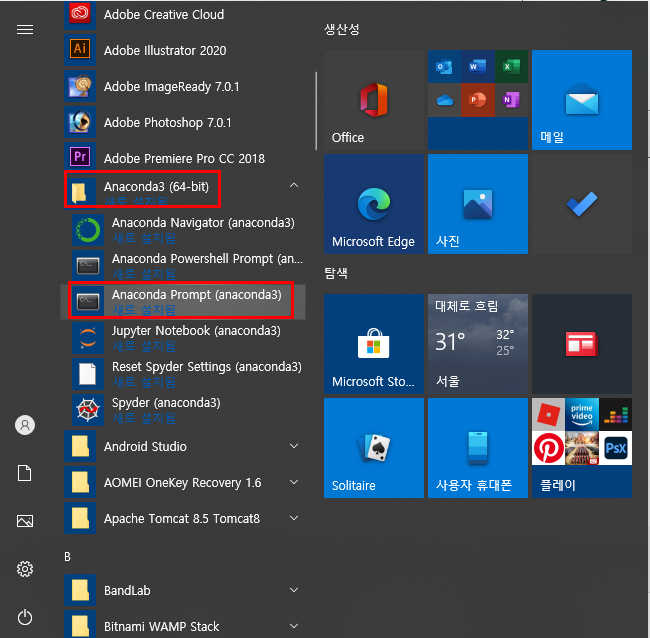
Task: Open Adobe Premiere Pro CC 2018
Action: pyautogui.click(x=185, y=158)
